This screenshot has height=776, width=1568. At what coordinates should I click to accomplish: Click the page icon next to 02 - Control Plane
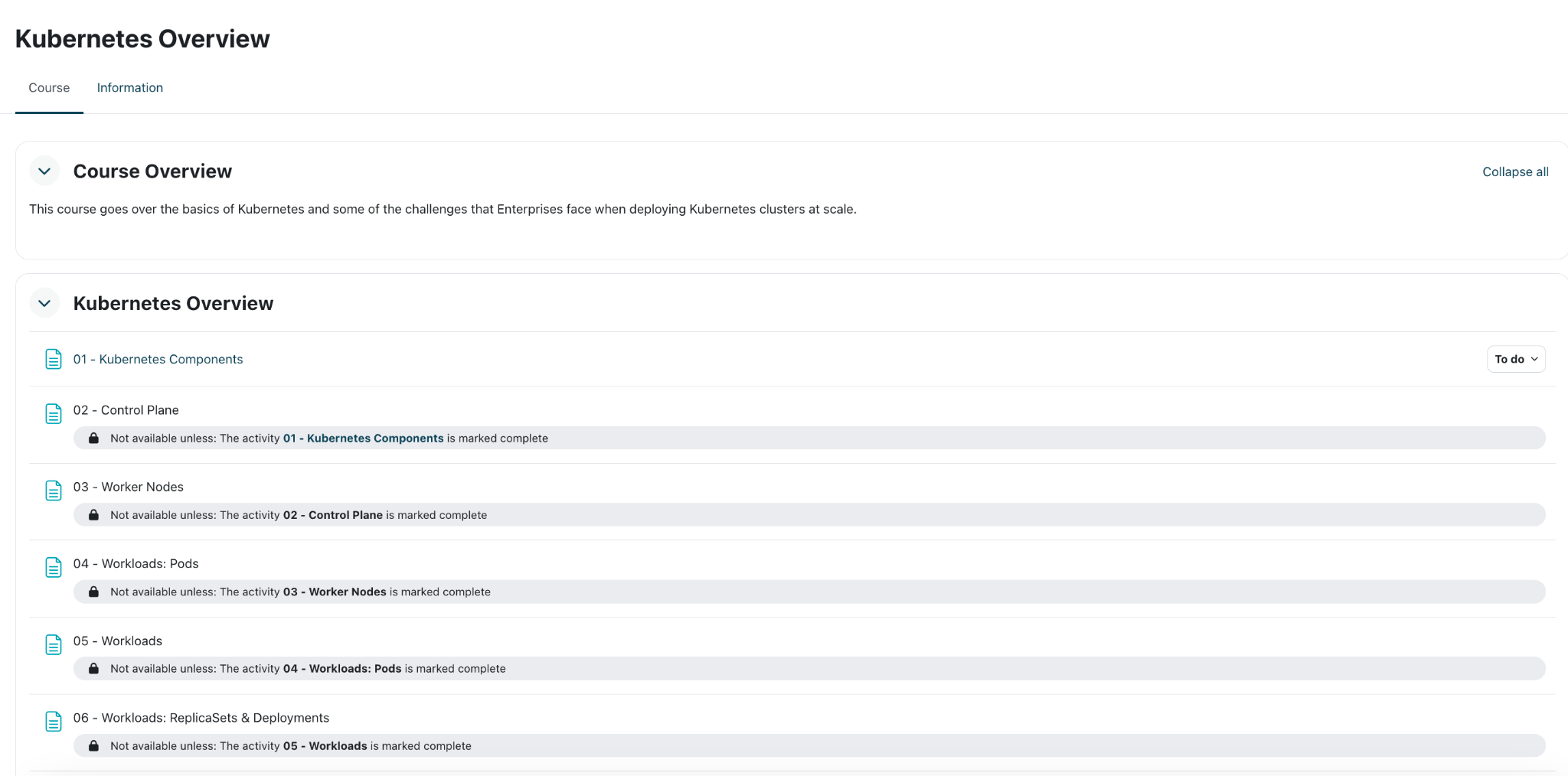[x=54, y=414]
